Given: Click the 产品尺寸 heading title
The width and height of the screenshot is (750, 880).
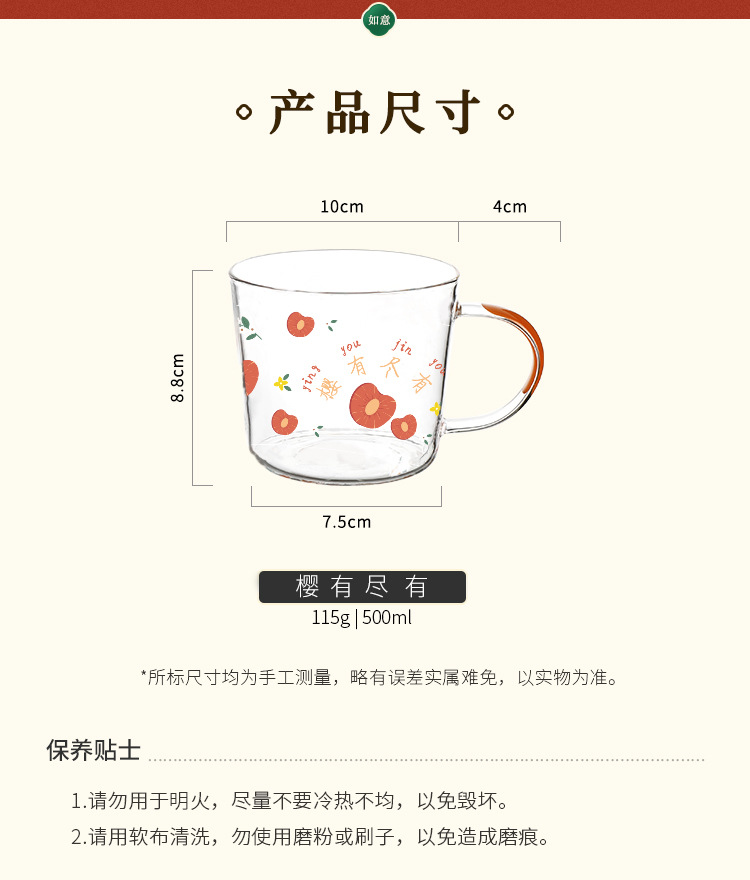Looking at the screenshot, I should (x=375, y=113).
